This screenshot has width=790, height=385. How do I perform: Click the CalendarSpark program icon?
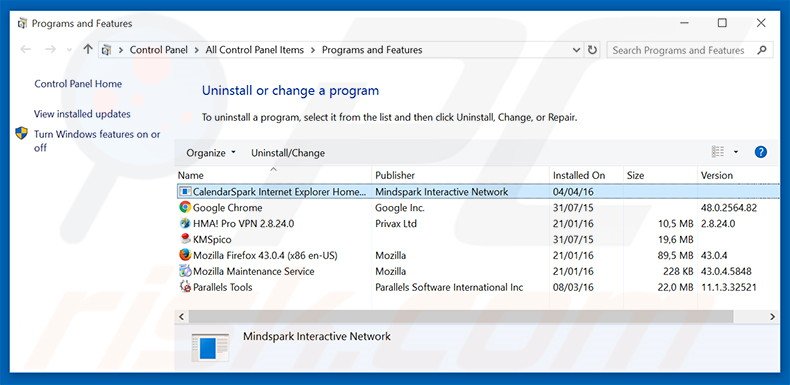[185, 191]
